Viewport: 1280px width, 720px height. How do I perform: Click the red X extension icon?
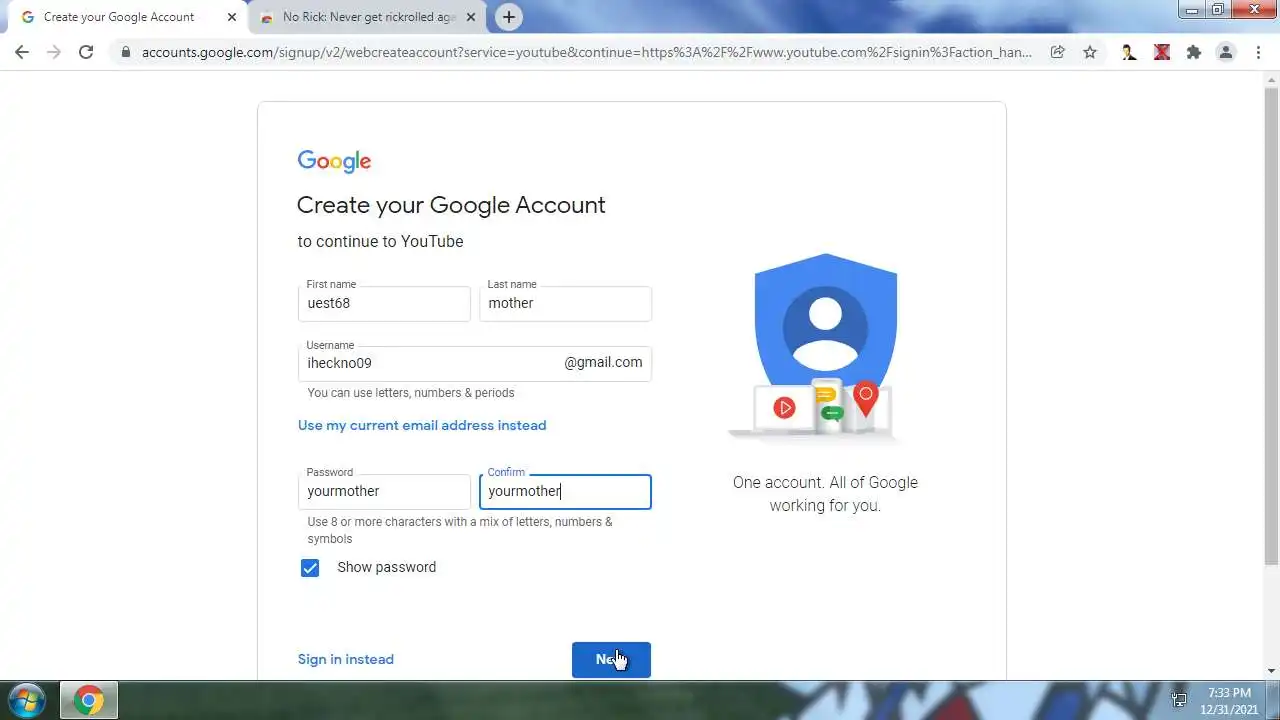click(1161, 53)
